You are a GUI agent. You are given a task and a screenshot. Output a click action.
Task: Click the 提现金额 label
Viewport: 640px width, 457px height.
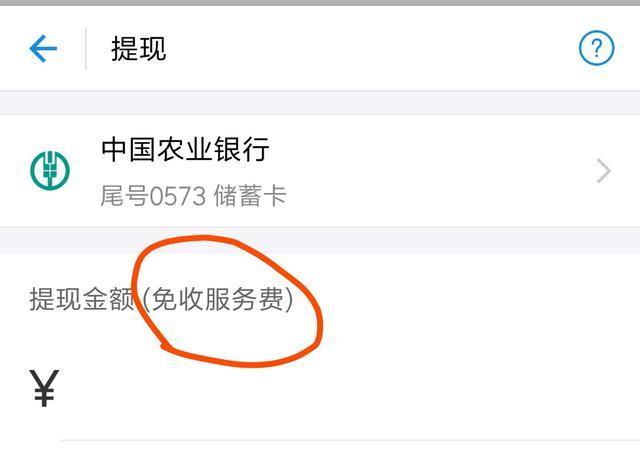[x=82, y=299]
